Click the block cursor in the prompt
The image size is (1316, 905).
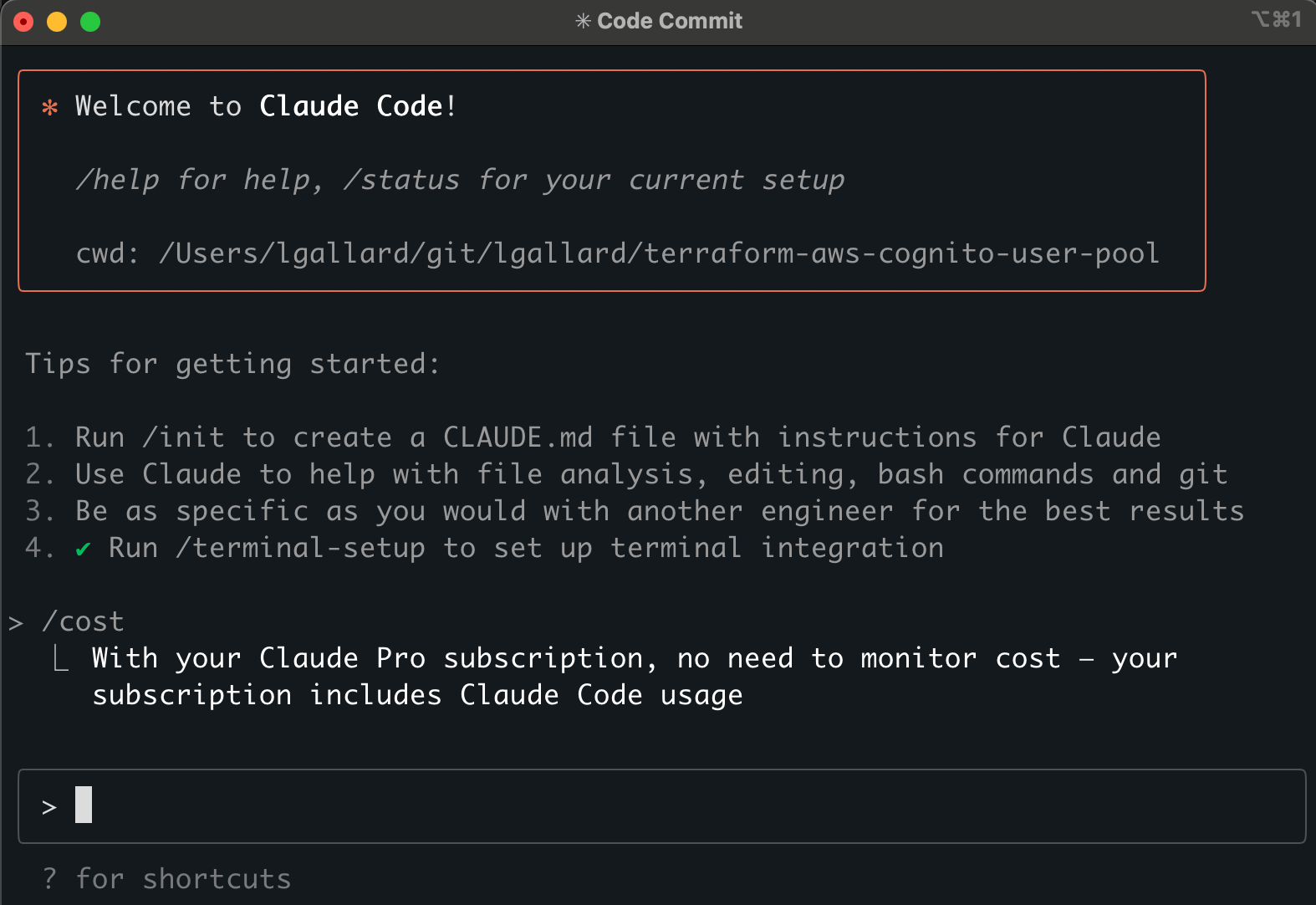coord(84,805)
